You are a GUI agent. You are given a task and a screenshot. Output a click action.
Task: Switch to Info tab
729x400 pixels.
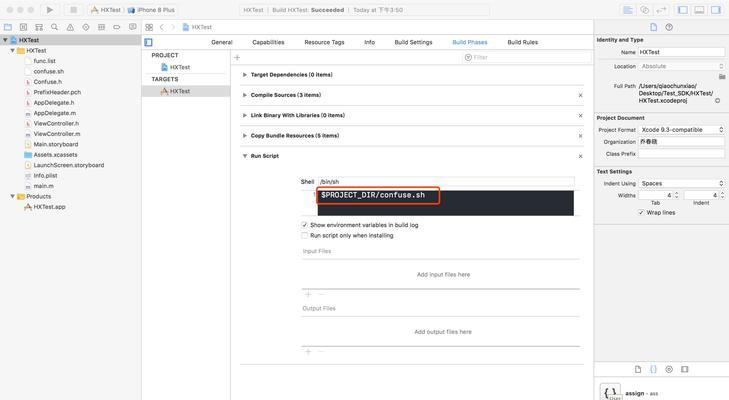(x=370, y=42)
